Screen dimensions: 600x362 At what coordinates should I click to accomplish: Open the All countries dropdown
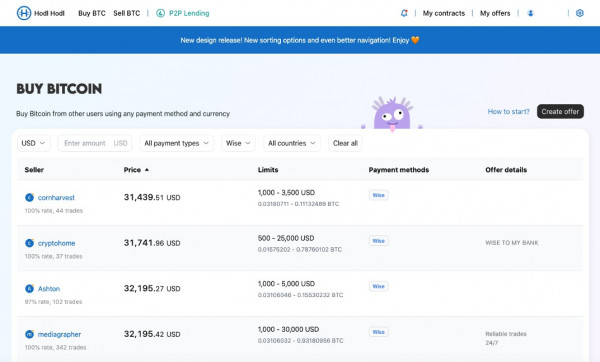tap(292, 143)
